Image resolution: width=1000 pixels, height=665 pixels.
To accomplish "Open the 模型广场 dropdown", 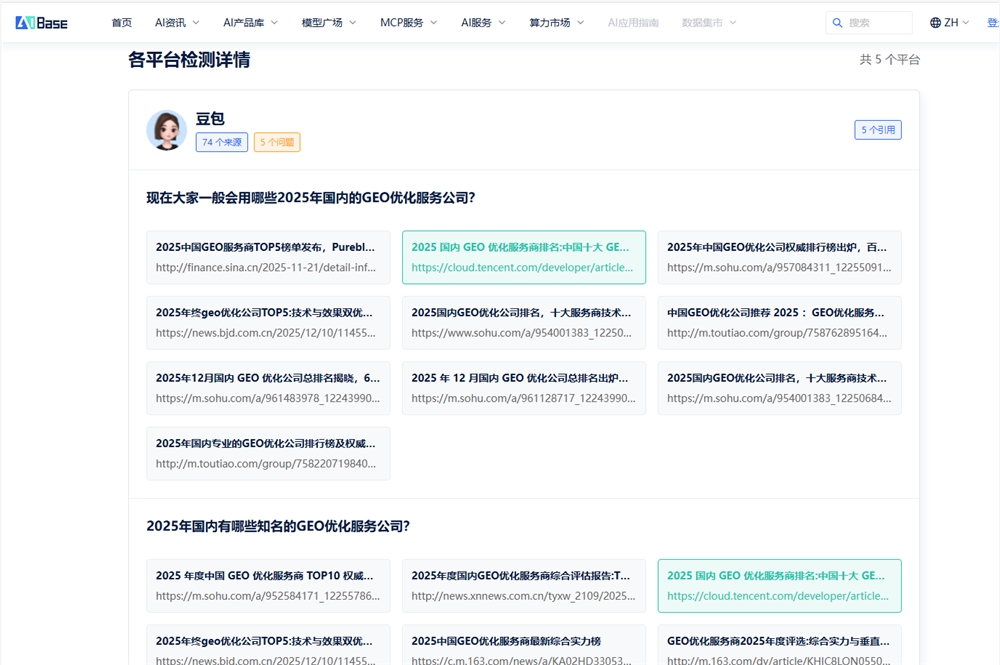I will [x=327, y=21].
